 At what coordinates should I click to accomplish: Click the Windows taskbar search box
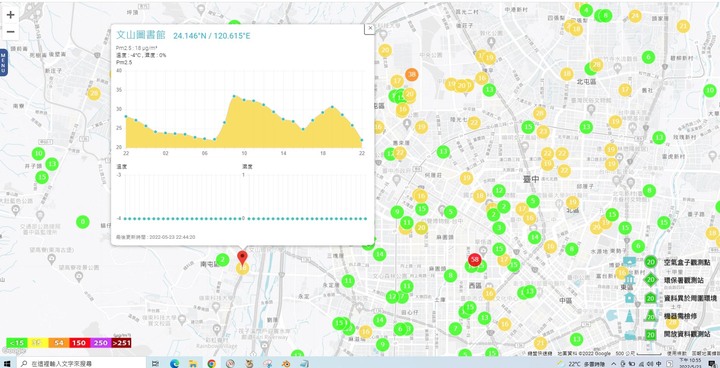click(83, 363)
